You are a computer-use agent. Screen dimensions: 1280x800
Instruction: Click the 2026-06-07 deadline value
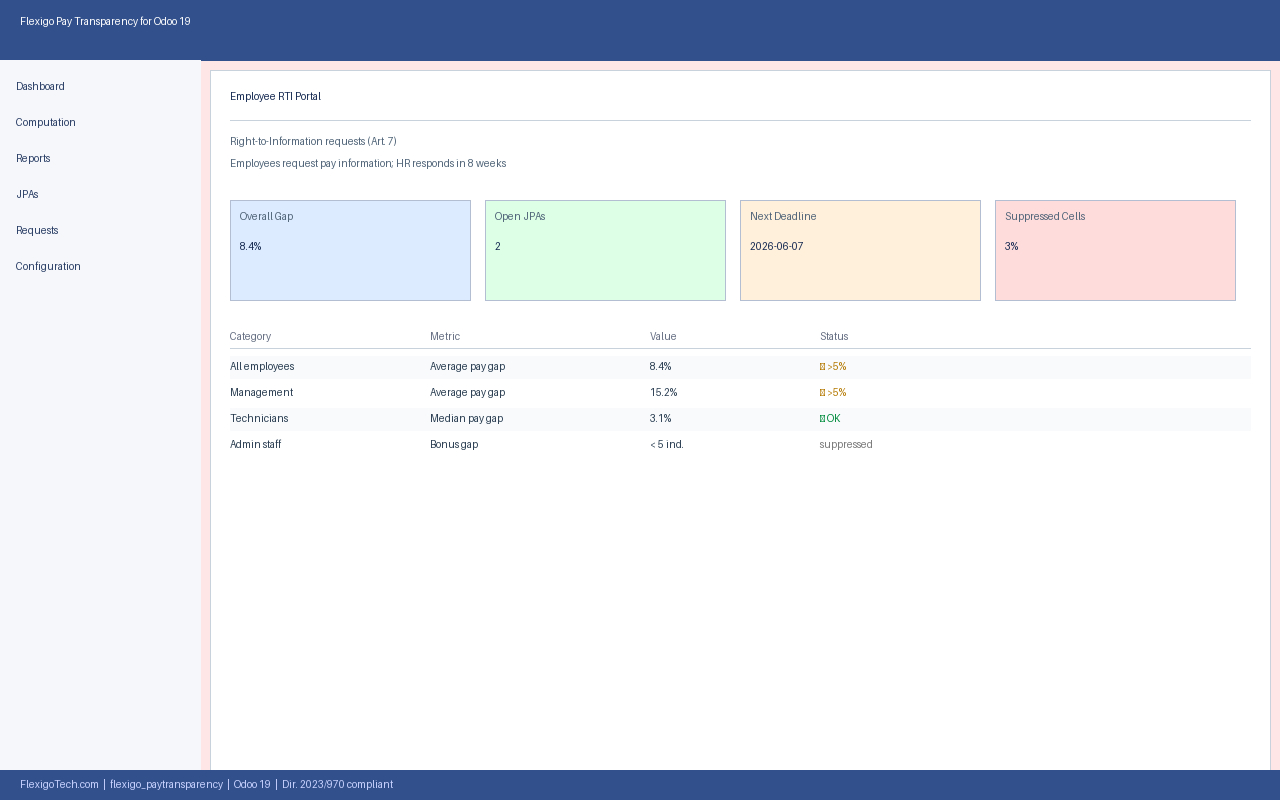click(x=776, y=247)
